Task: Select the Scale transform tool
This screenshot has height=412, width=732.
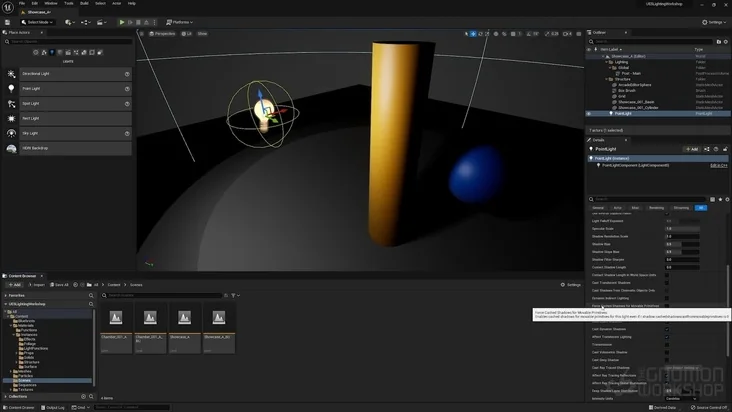Action: [487, 34]
